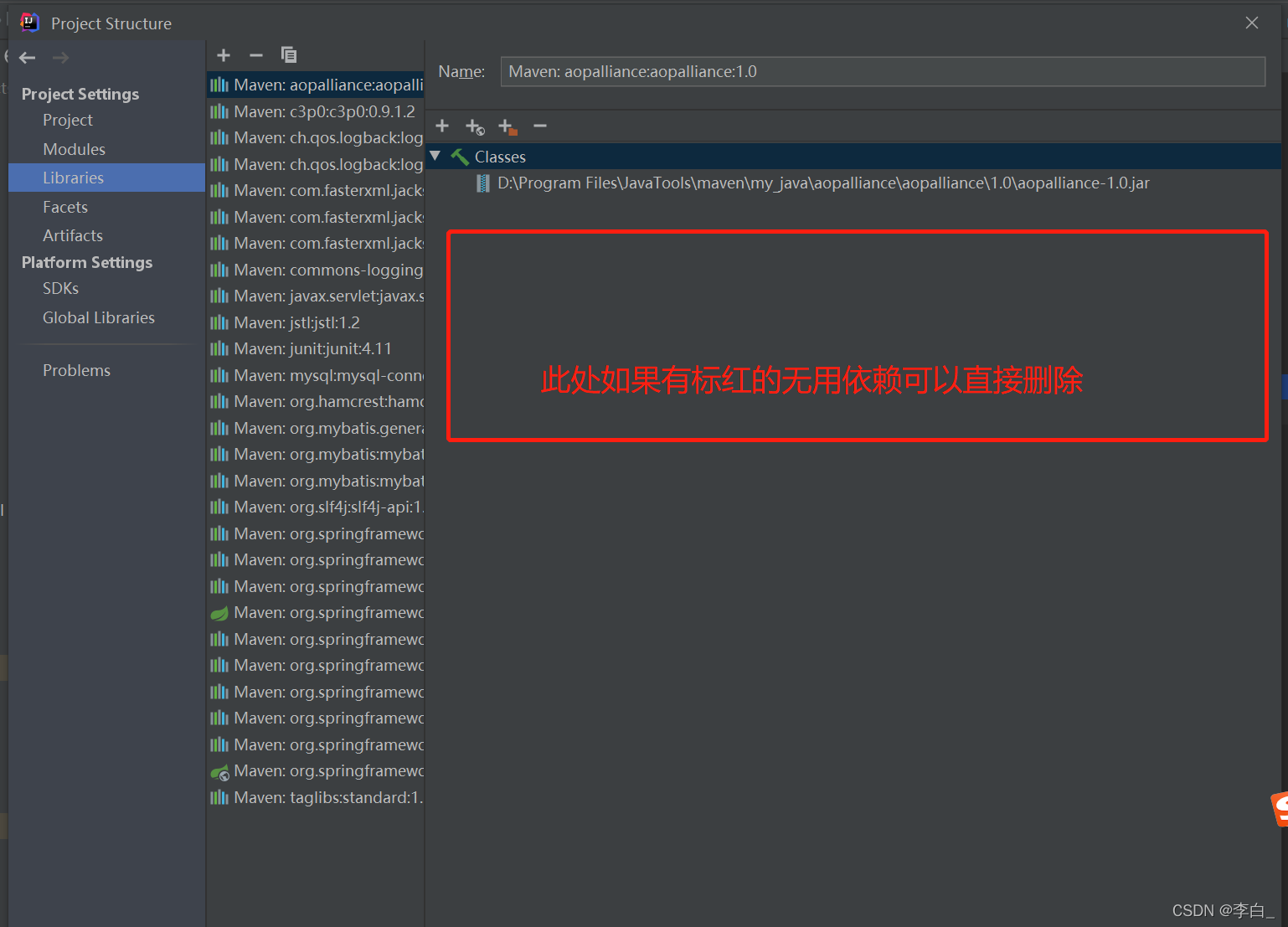The height and width of the screenshot is (927, 1288).
Task: Select Maven: commons-logging library
Action: click(x=316, y=270)
